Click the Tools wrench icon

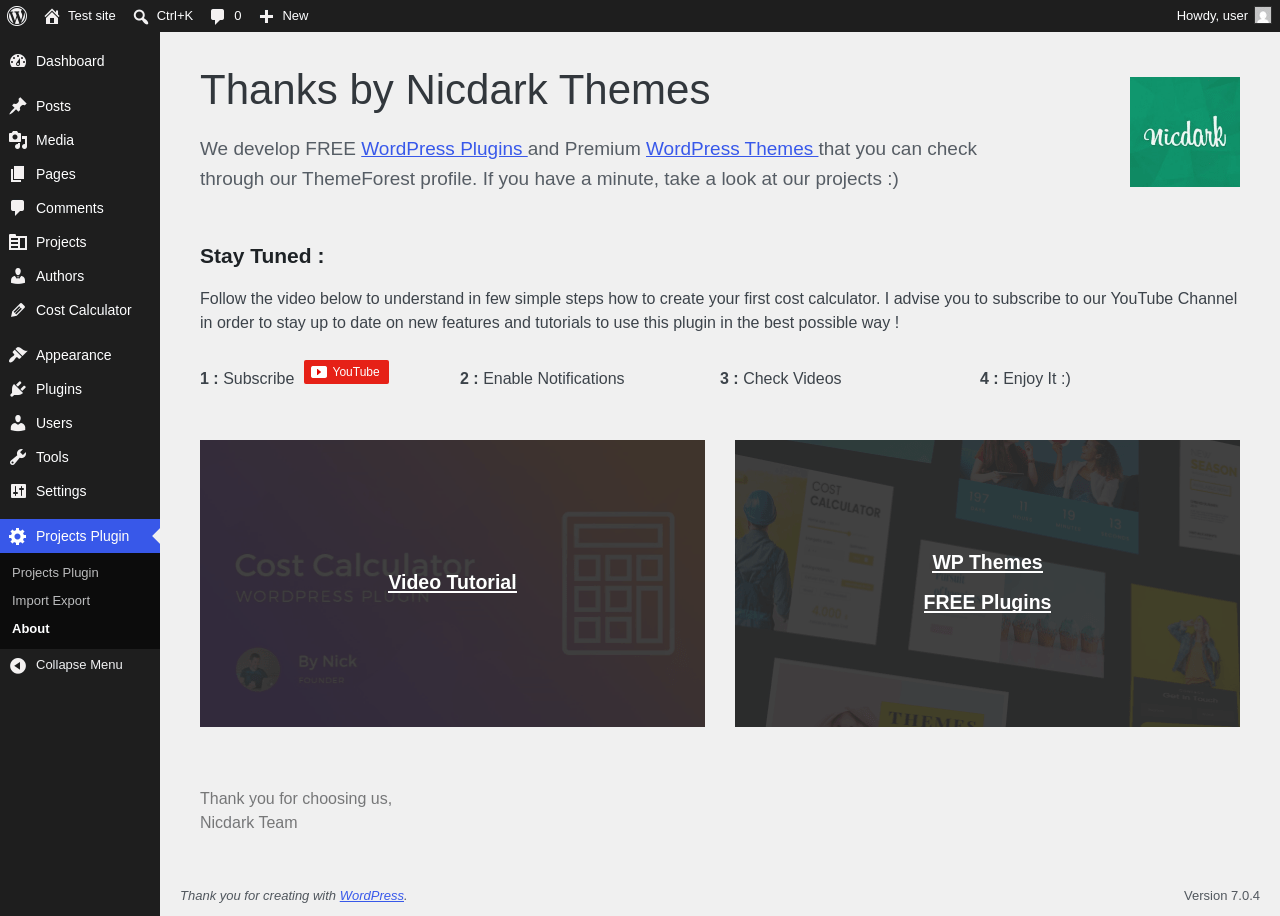[18, 457]
